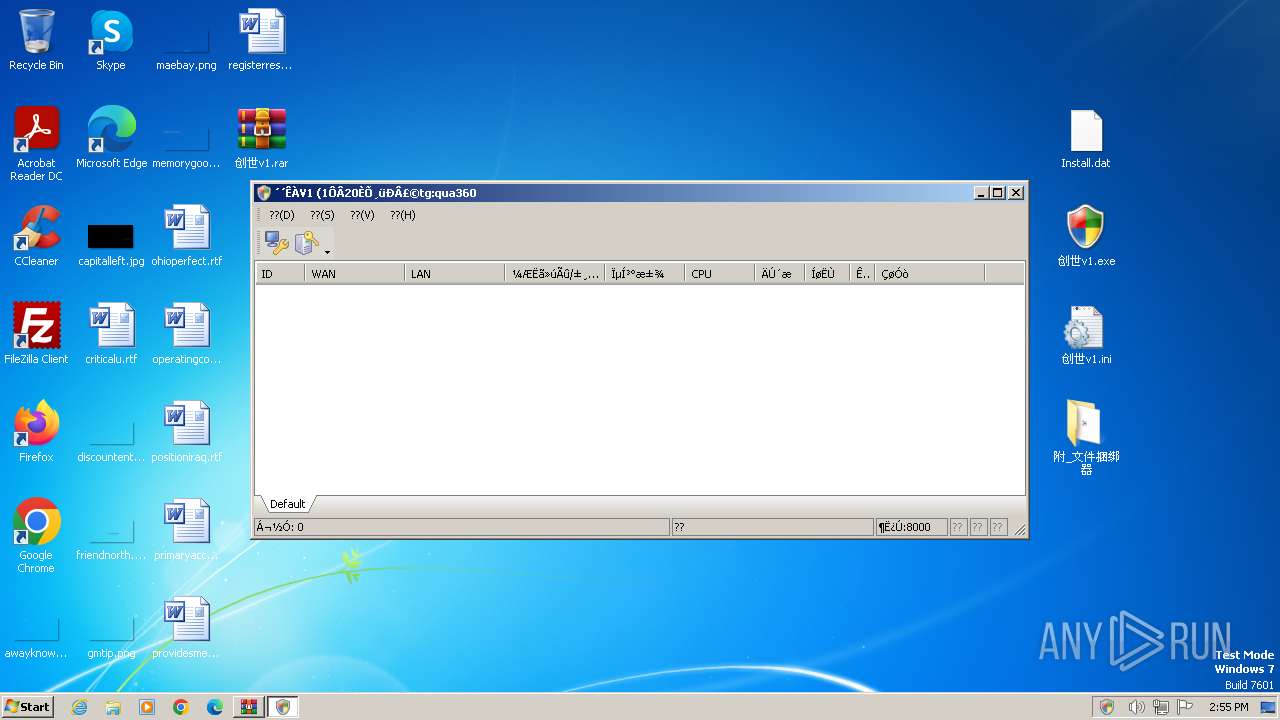Select primaryacc document on desktop
Viewport: 1280px width, 720px height.
tap(186, 531)
